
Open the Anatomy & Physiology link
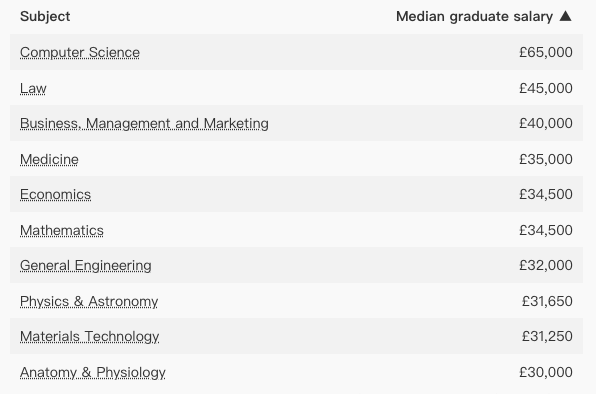93,372
